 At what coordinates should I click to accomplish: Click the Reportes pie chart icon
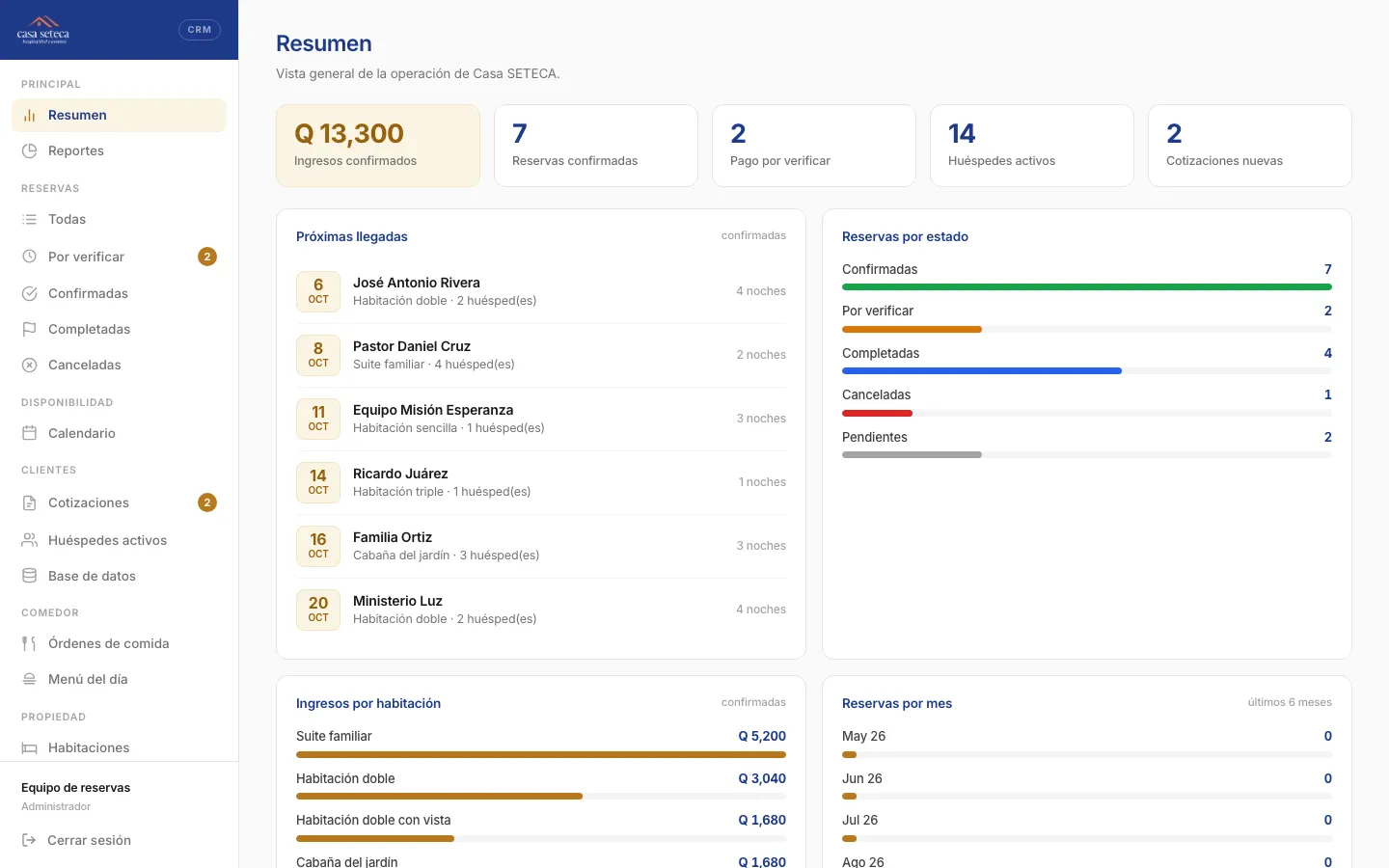[x=30, y=150]
